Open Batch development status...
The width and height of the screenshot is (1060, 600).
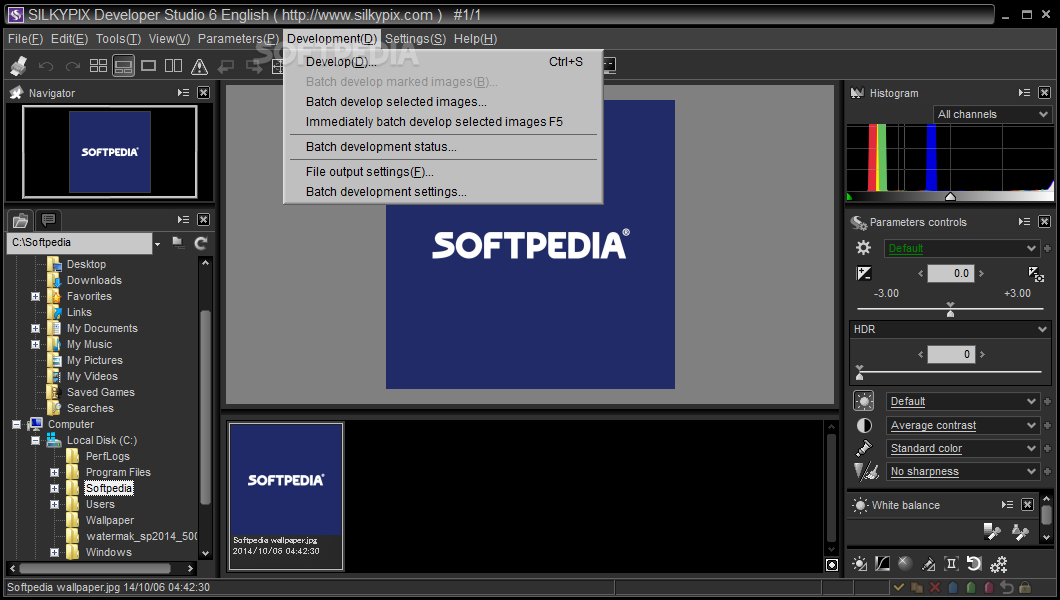tap(443, 147)
